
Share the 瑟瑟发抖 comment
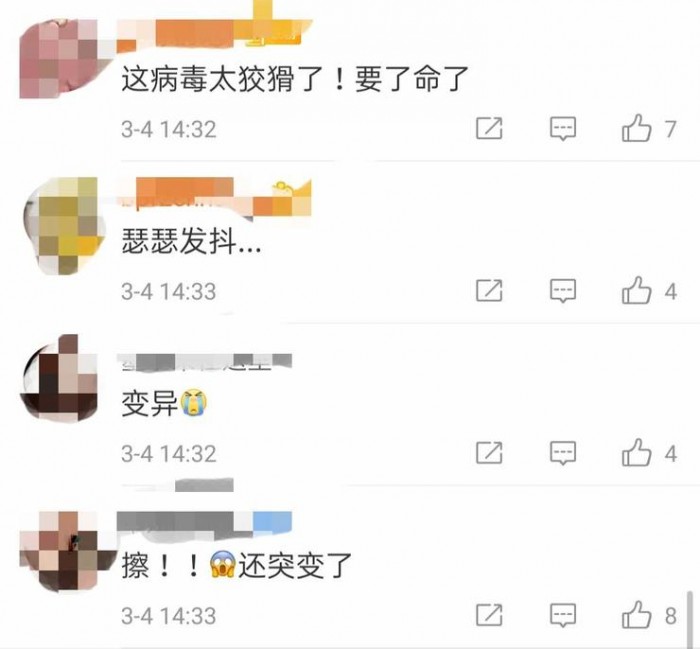pyautogui.click(x=489, y=291)
